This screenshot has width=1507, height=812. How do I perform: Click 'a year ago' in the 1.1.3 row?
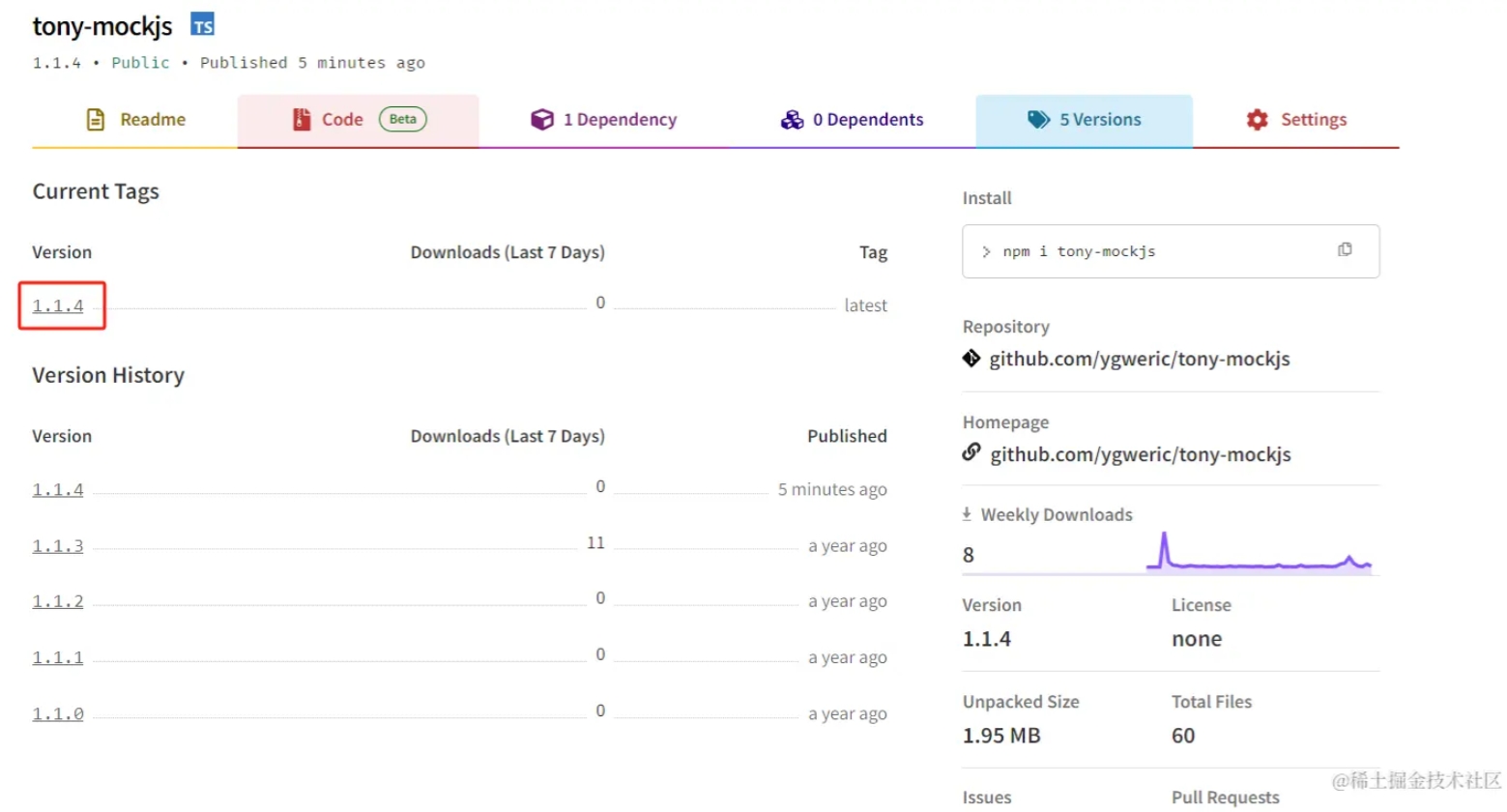point(848,546)
